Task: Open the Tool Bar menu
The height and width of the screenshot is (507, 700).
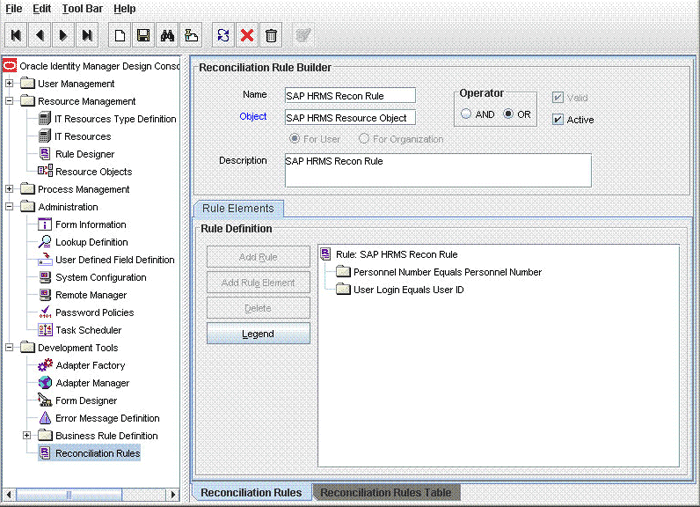Action: coord(82,8)
